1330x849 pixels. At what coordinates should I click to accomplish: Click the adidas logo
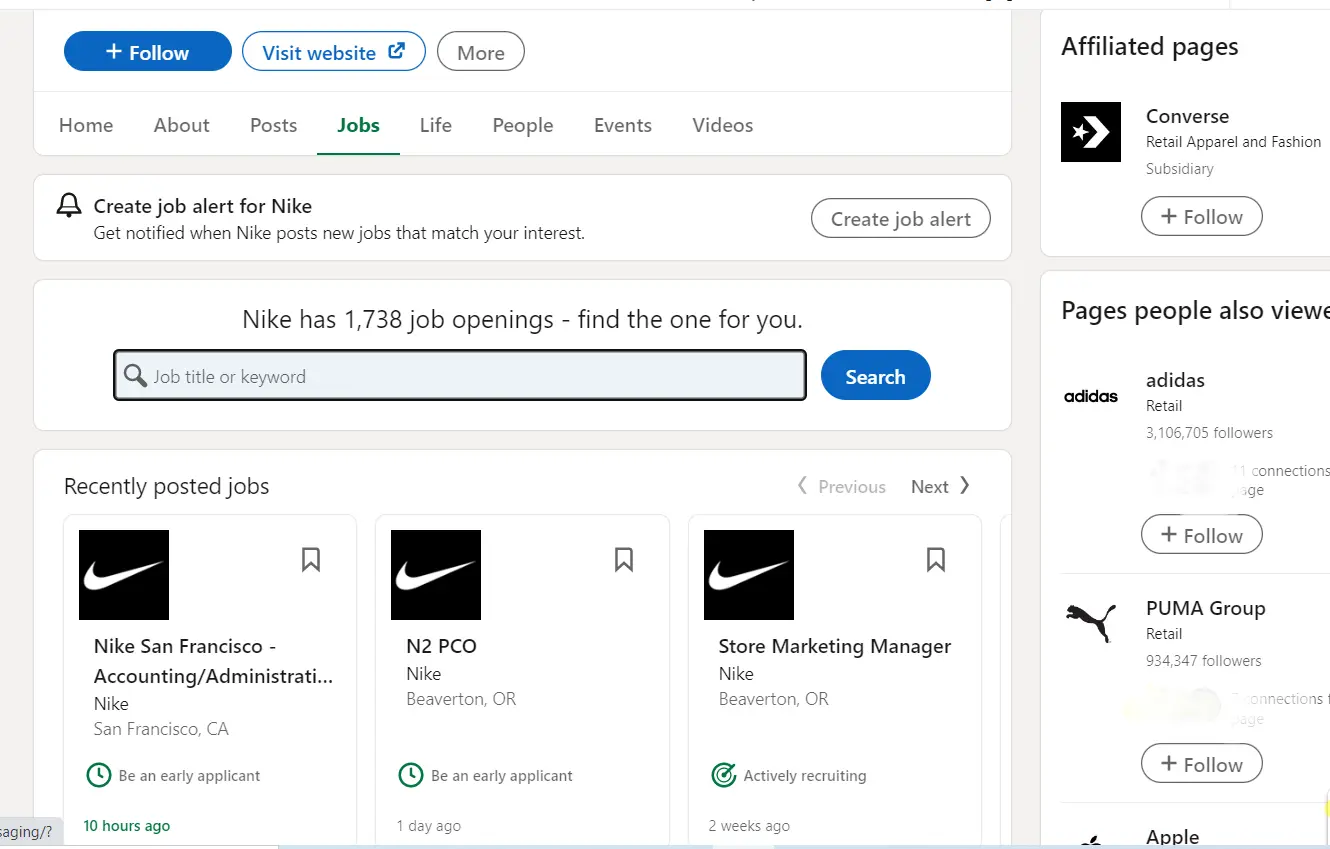[x=1091, y=396]
